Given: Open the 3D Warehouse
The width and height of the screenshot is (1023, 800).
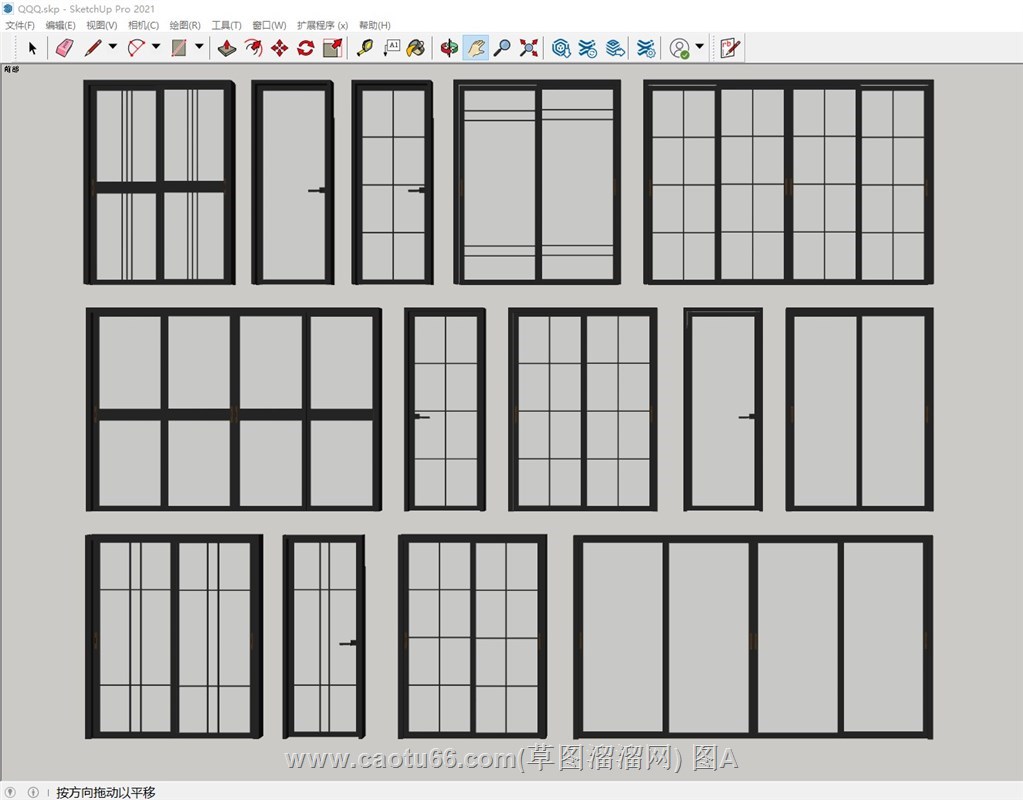Looking at the screenshot, I should [x=561, y=48].
